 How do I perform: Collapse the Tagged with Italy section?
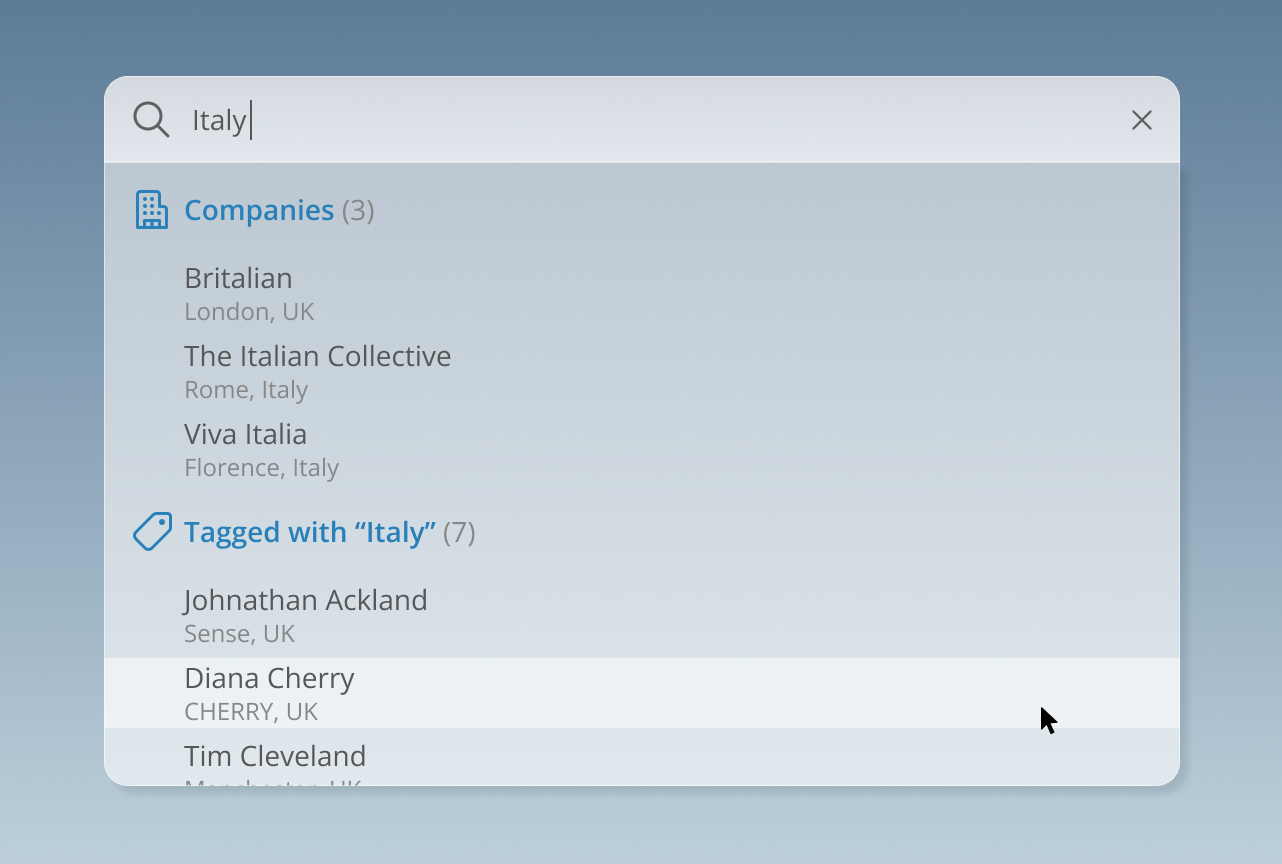(309, 532)
